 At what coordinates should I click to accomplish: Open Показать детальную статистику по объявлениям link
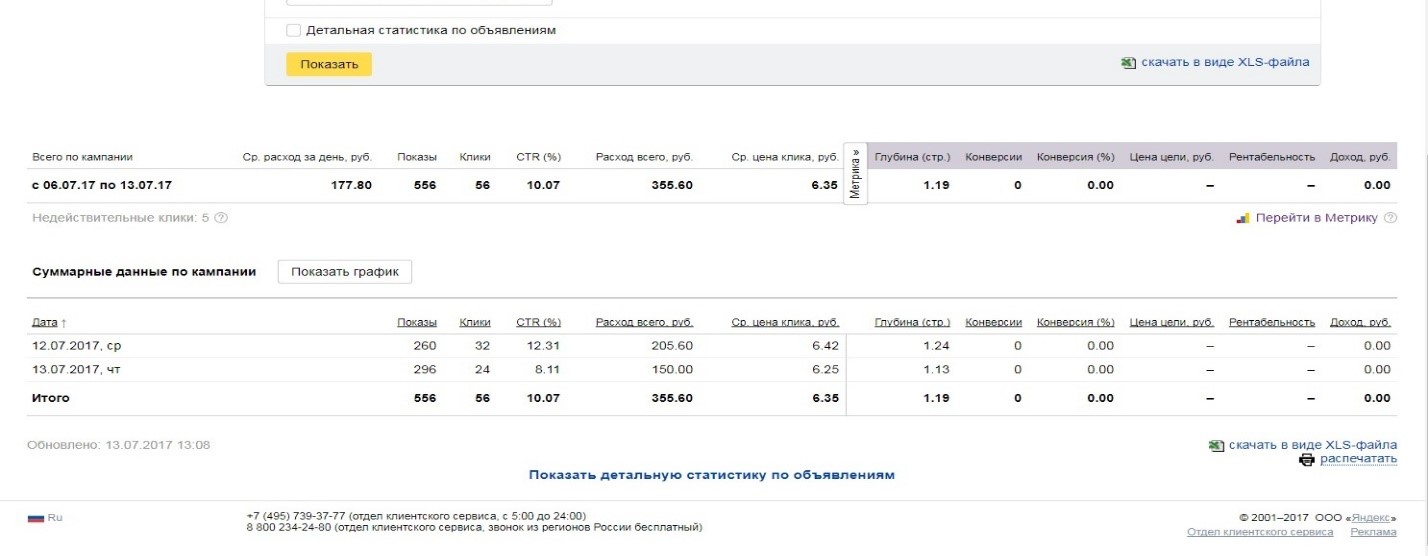click(x=711, y=475)
